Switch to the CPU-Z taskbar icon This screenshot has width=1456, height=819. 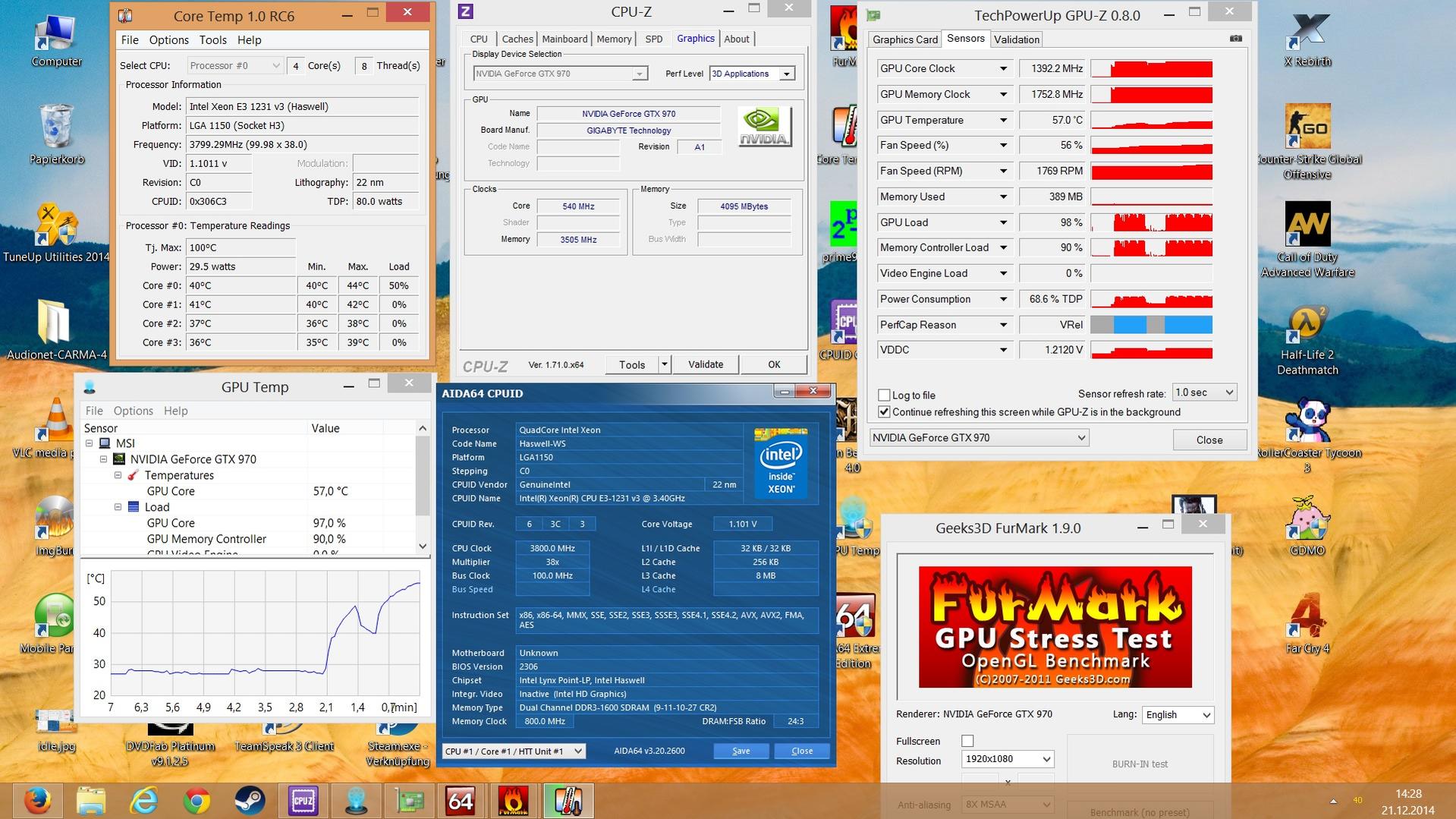click(303, 801)
